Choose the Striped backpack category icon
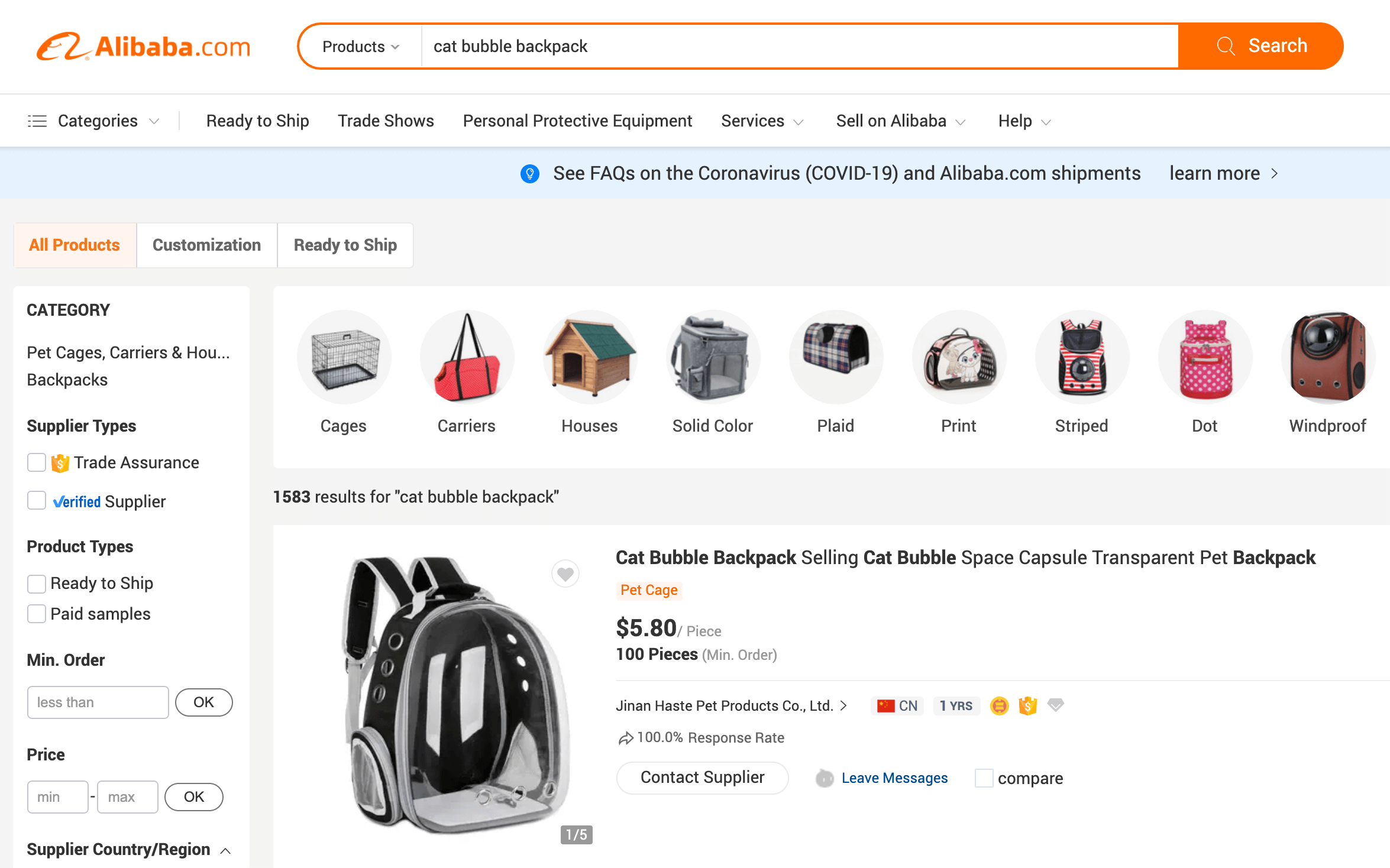Image resolution: width=1390 pixels, height=868 pixels. pyautogui.click(x=1081, y=357)
